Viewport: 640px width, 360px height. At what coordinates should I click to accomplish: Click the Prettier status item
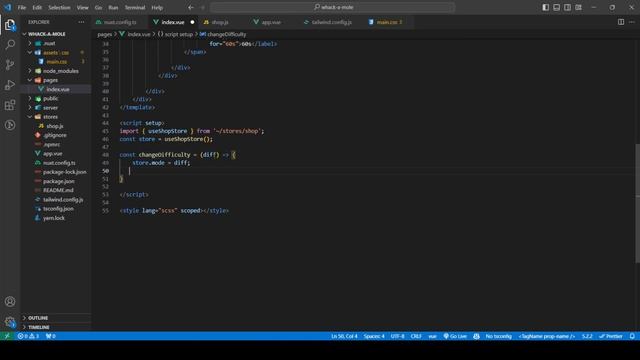[x=611, y=336]
